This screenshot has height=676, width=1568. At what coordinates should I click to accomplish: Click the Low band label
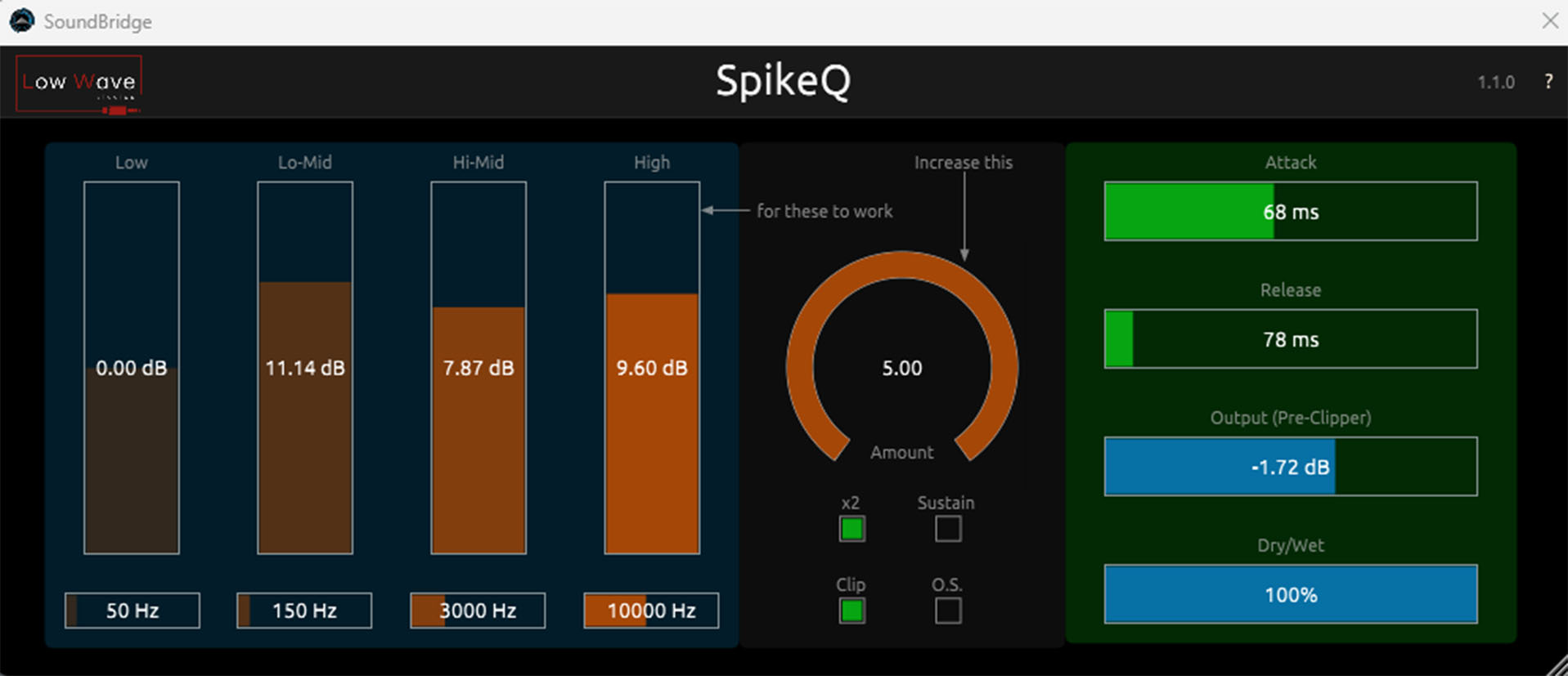(132, 162)
